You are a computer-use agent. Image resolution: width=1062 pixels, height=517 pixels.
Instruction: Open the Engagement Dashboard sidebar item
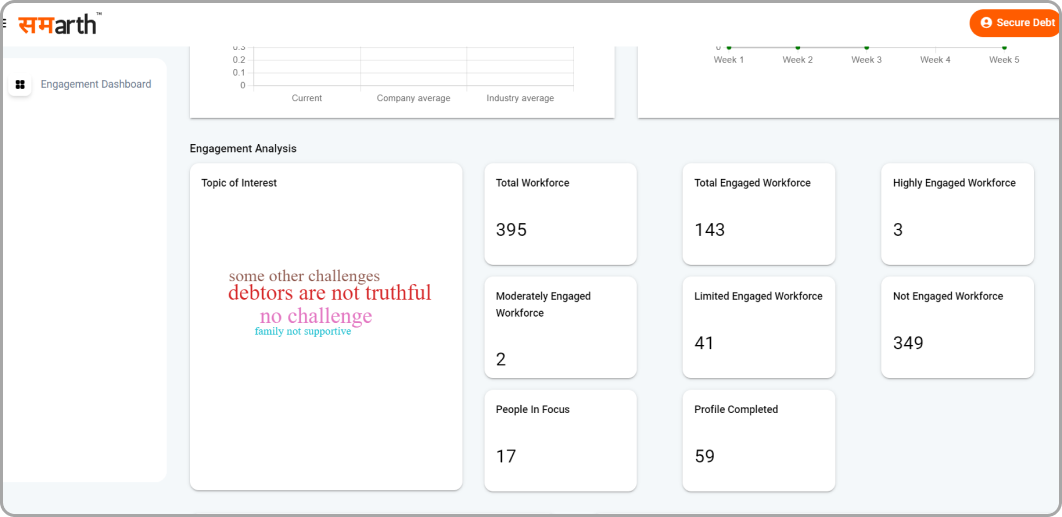95,85
